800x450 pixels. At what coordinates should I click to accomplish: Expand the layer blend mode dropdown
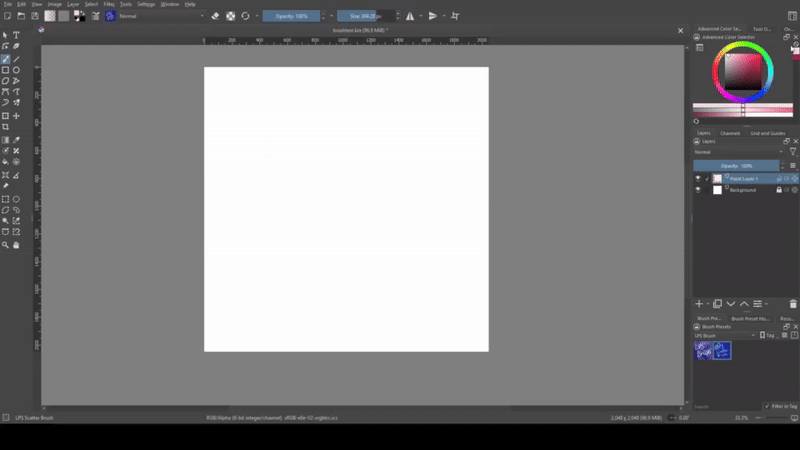[738, 152]
